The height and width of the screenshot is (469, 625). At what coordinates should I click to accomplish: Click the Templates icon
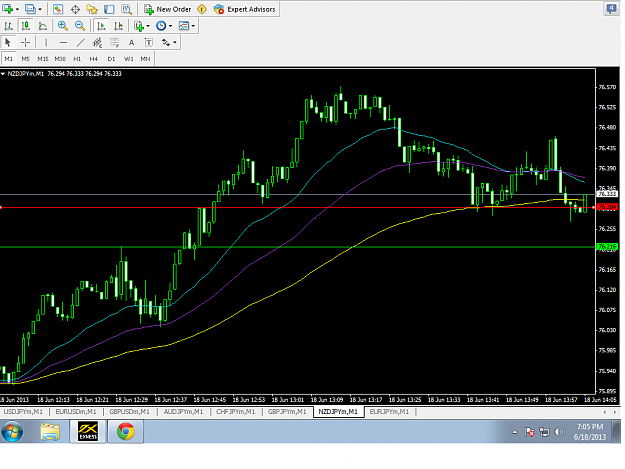[184, 26]
